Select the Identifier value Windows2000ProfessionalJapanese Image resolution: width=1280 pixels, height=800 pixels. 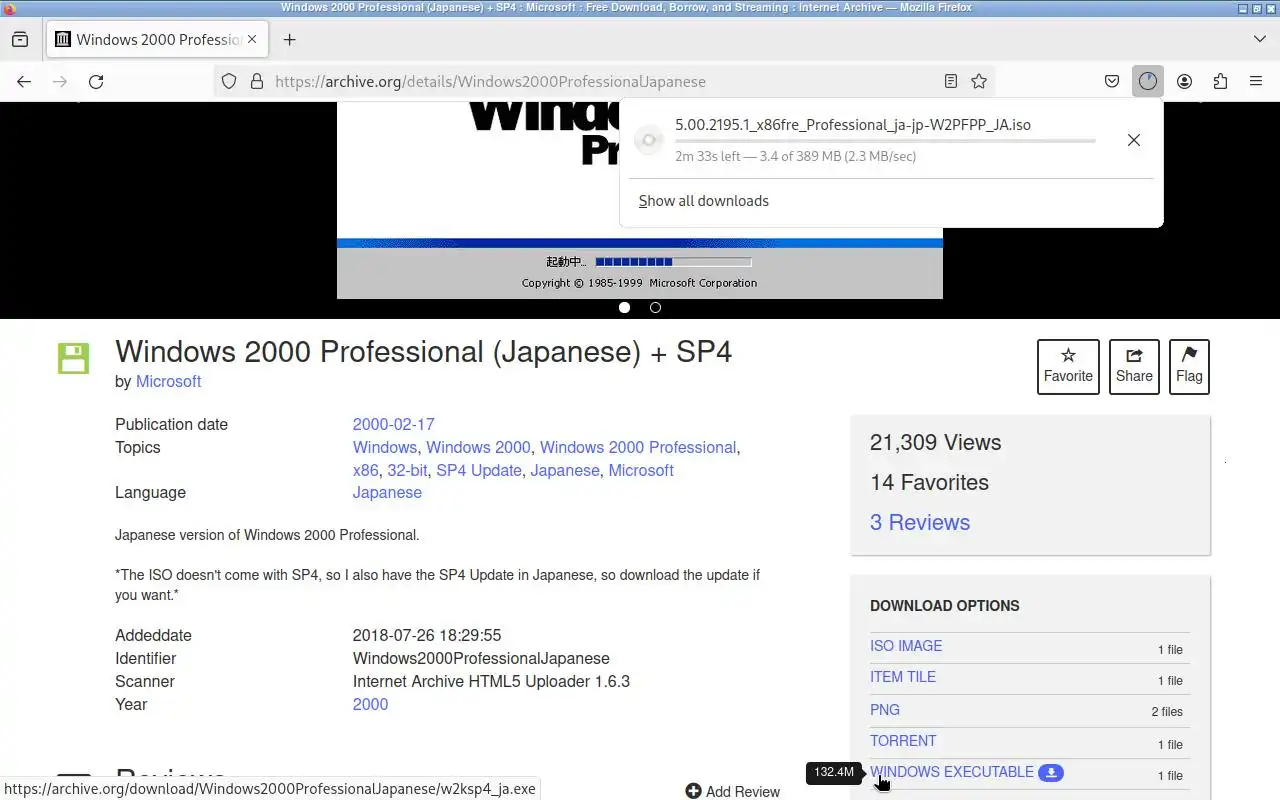(x=481, y=658)
